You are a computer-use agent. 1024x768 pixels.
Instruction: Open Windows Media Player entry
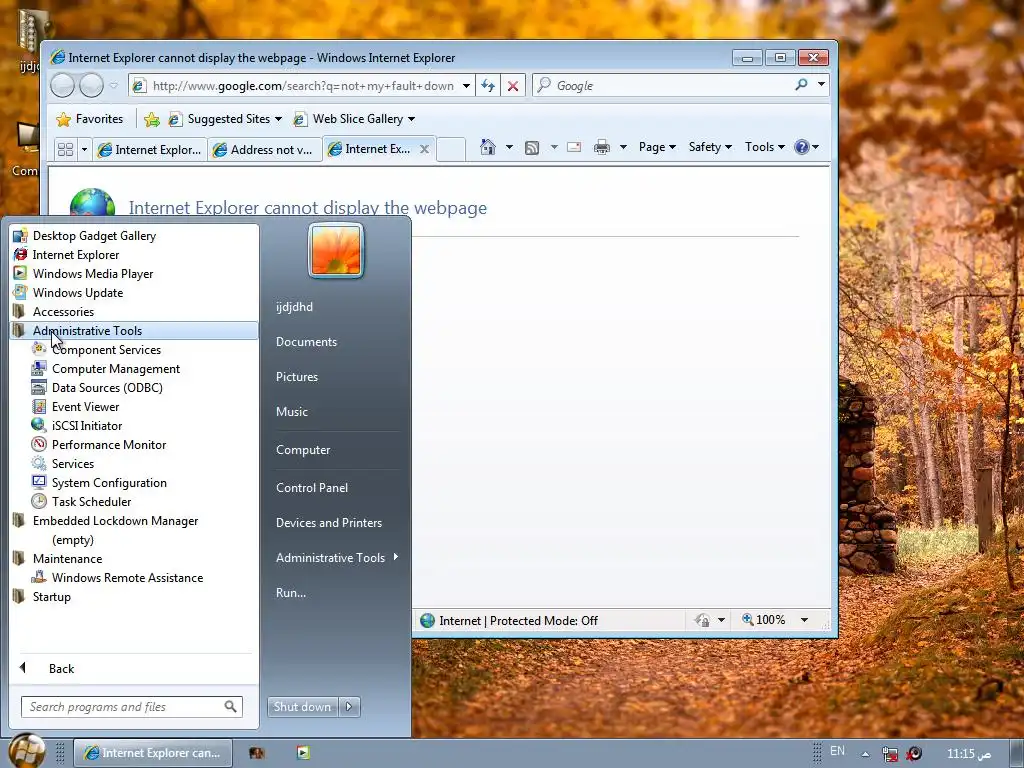pyautogui.click(x=134, y=274)
